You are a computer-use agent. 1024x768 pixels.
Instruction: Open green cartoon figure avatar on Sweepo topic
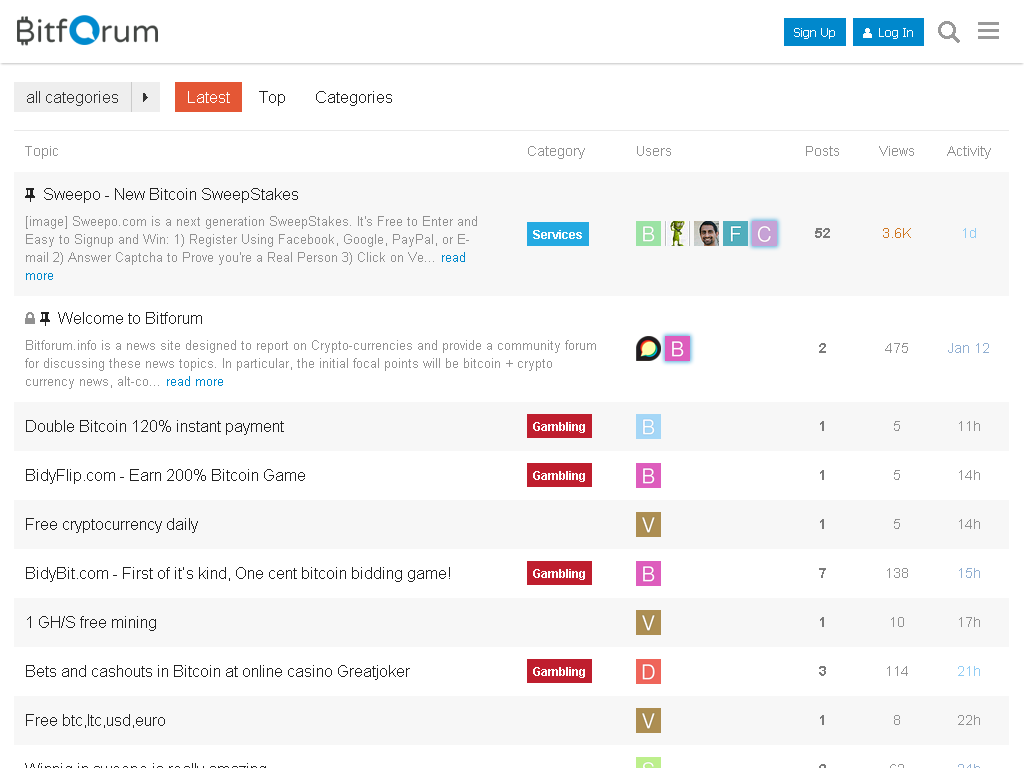click(677, 234)
